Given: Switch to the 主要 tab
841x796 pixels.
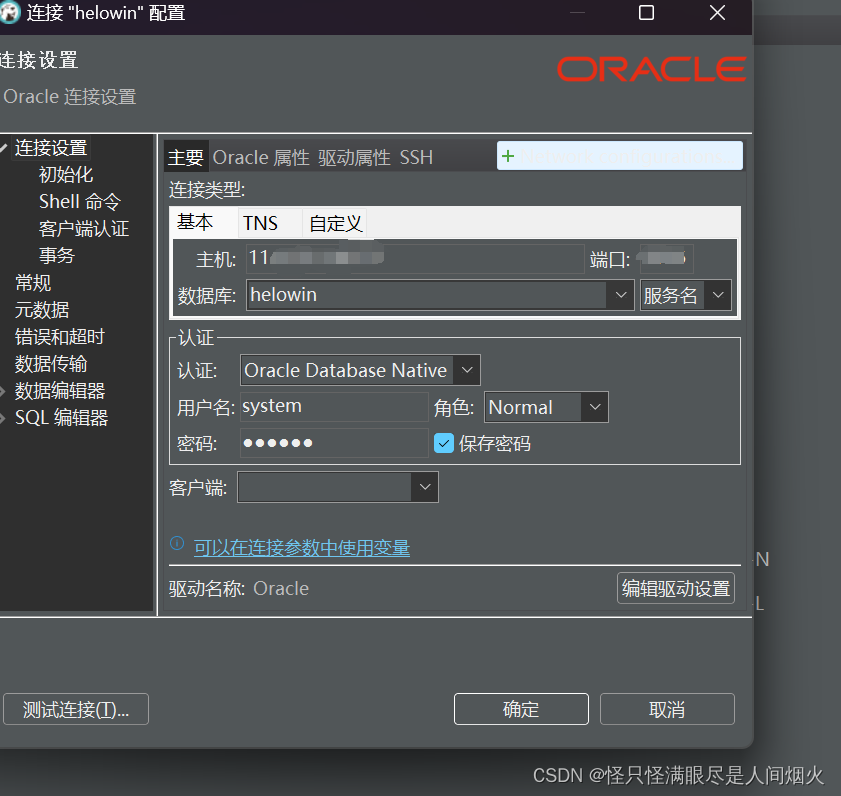Looking at the screenshot, I should (186, 157).
